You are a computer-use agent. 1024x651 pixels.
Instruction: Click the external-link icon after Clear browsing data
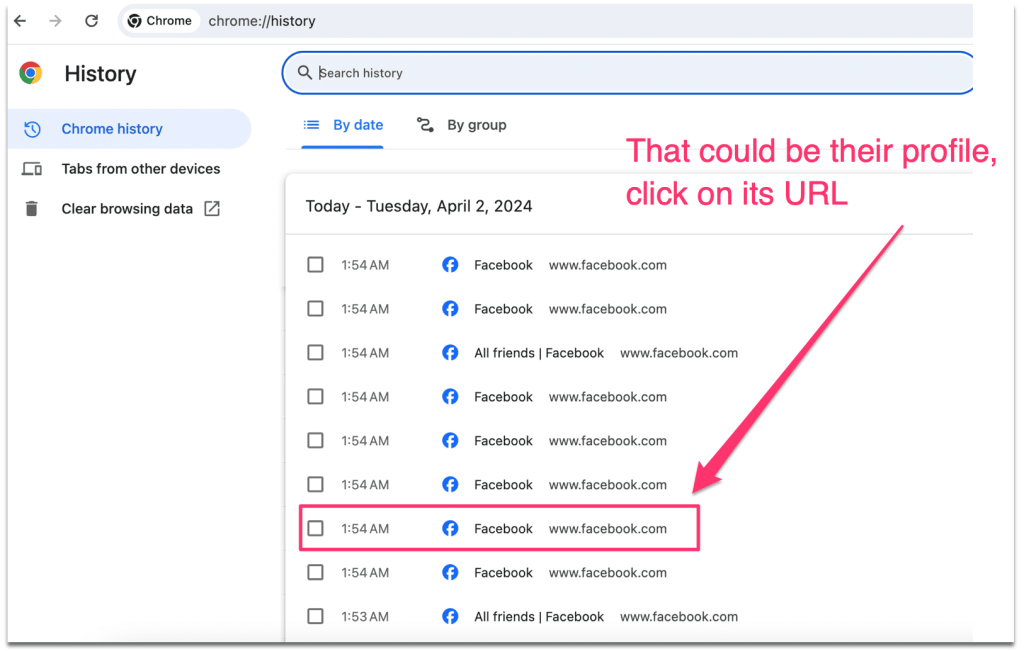pos(212,209)
